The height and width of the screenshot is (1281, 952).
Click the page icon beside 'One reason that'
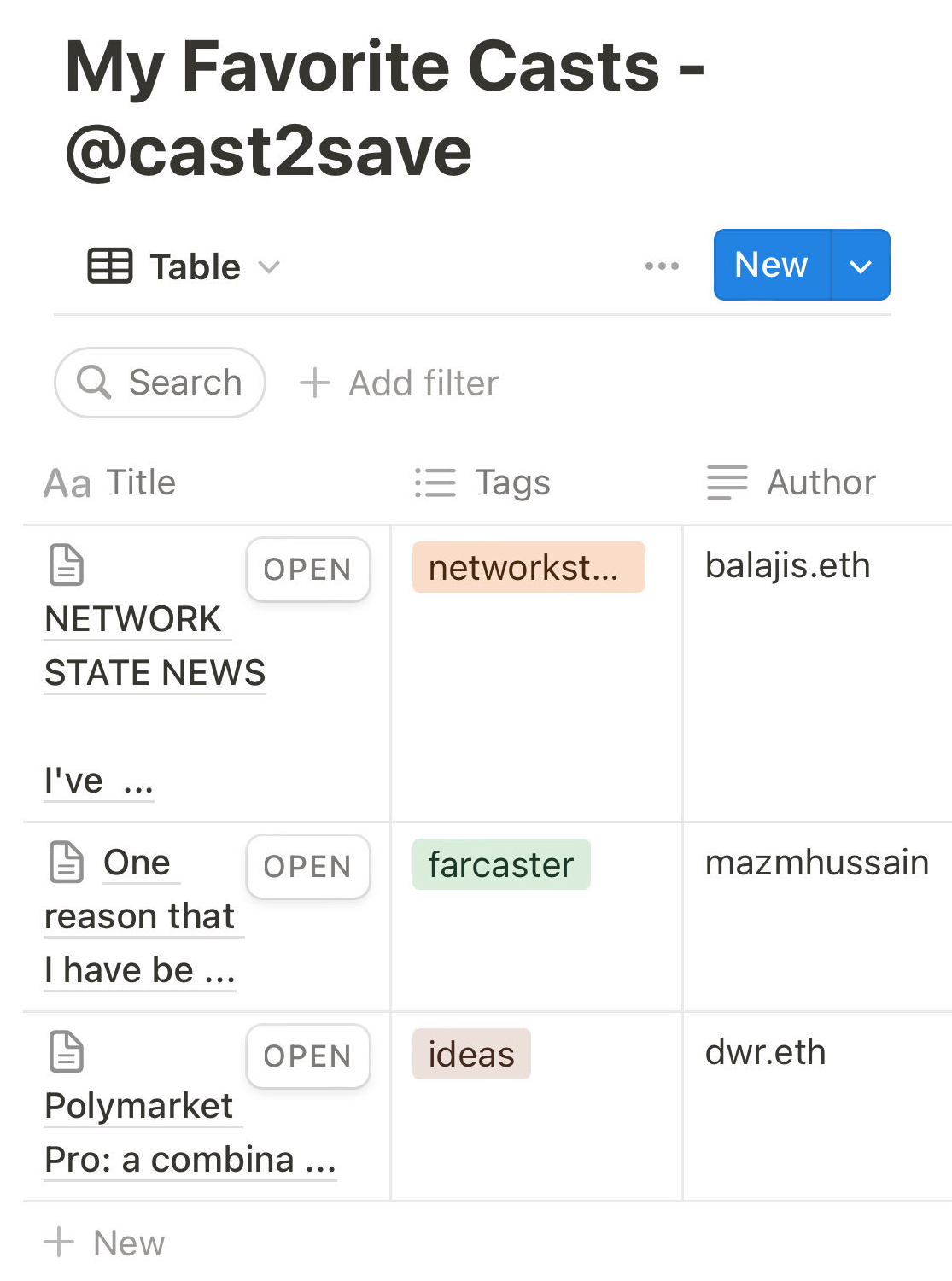[x=67, y=862]
